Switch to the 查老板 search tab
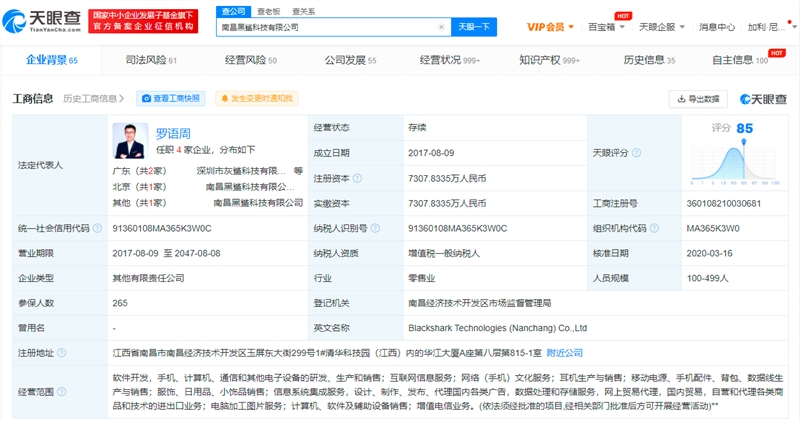 point(268,11)
